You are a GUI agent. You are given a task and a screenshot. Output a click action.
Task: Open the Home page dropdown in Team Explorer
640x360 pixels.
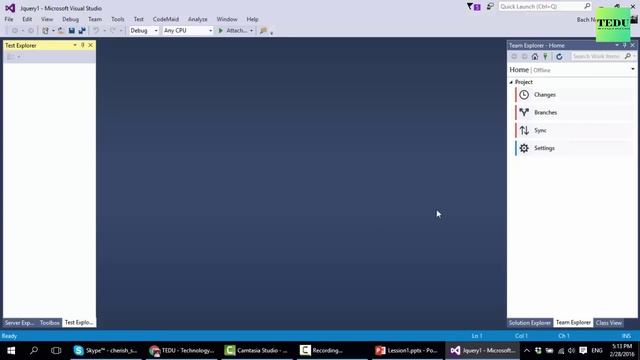tap(633, 69)
